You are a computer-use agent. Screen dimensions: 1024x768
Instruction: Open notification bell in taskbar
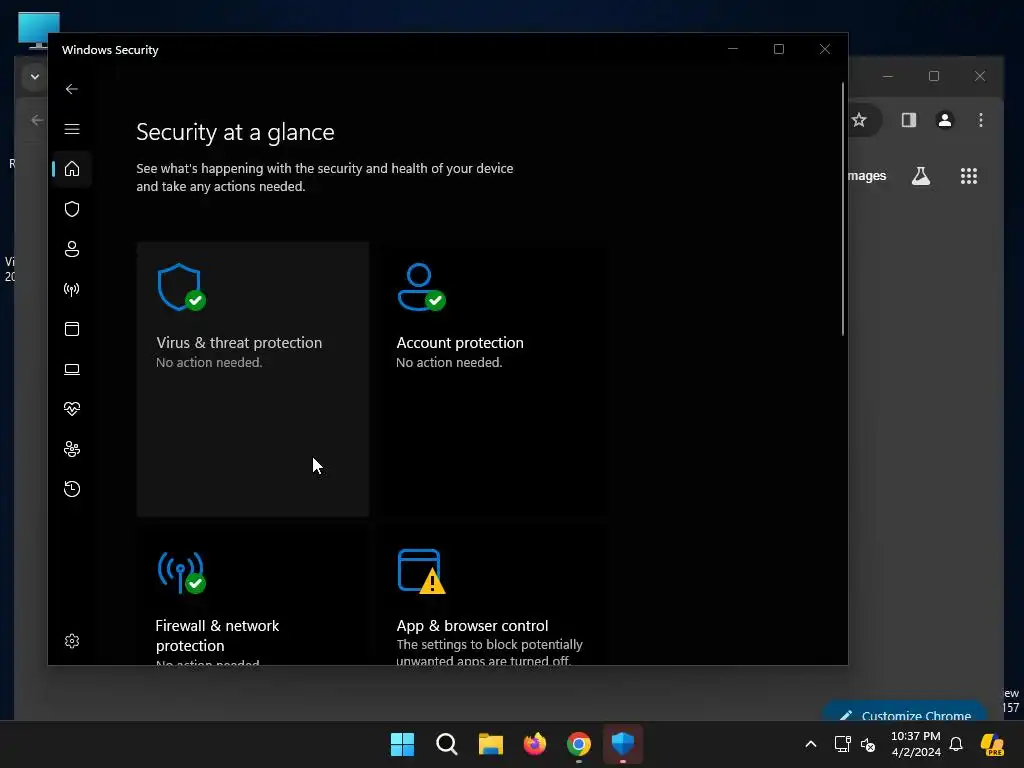pyautogui.click(x=956, y=744)
